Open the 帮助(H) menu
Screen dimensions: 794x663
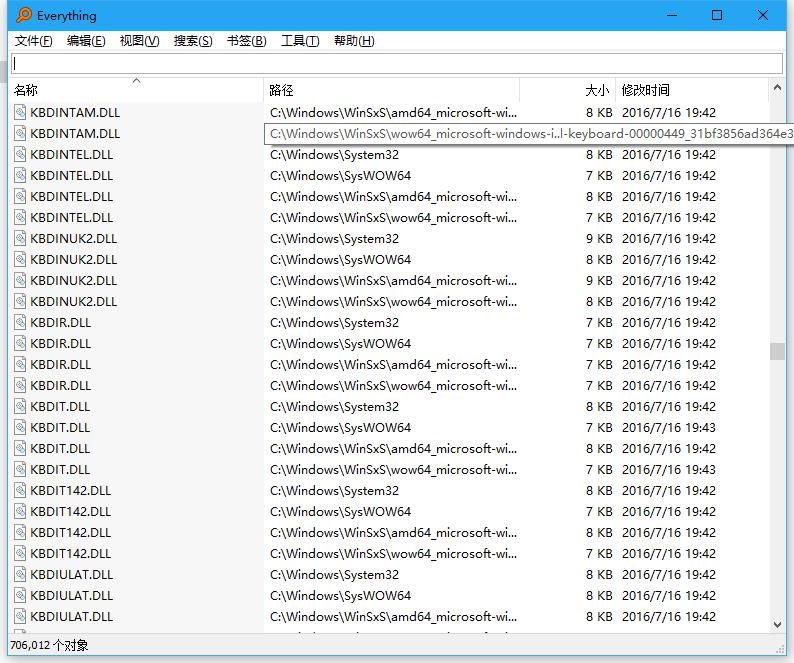coord(354,41)
